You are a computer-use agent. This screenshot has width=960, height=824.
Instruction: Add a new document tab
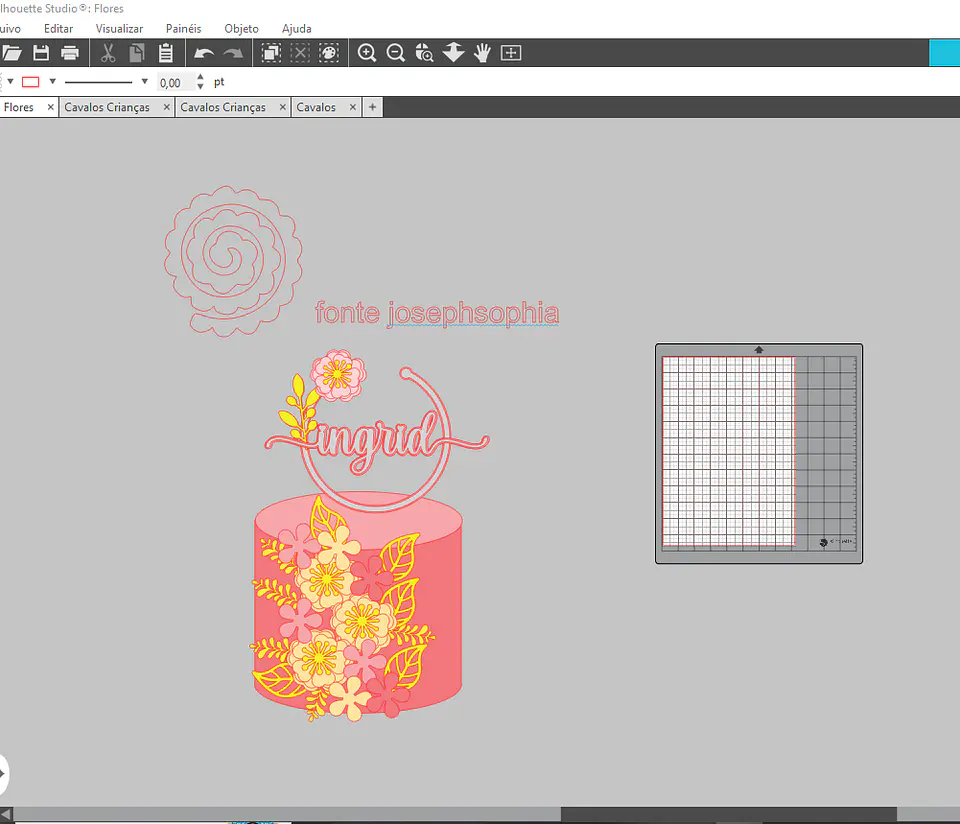click(x=372, y=107)
